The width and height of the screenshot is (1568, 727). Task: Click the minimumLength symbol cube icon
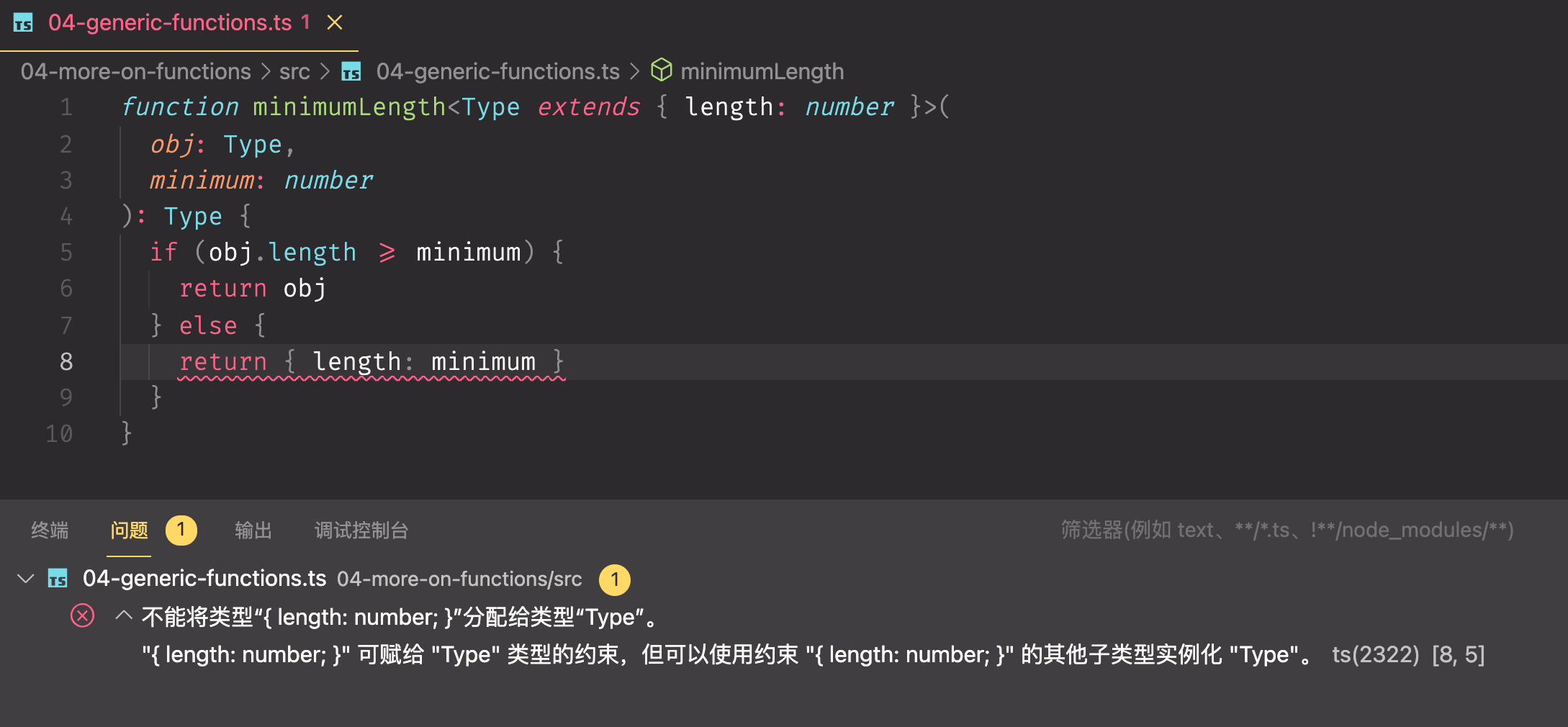tap(662, 71)
